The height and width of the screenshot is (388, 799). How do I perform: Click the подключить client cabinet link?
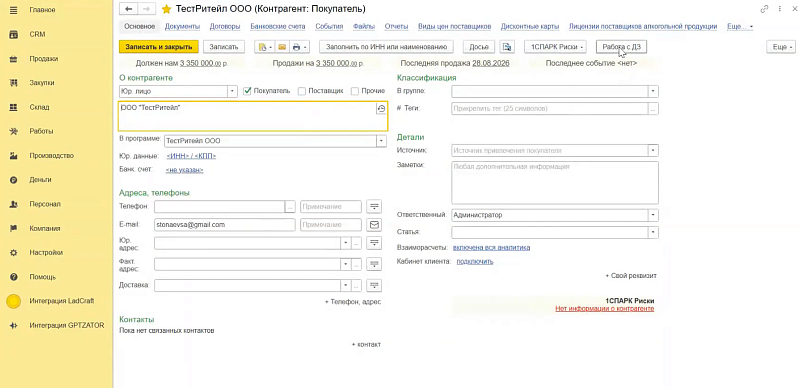click(x=475, y=262)
